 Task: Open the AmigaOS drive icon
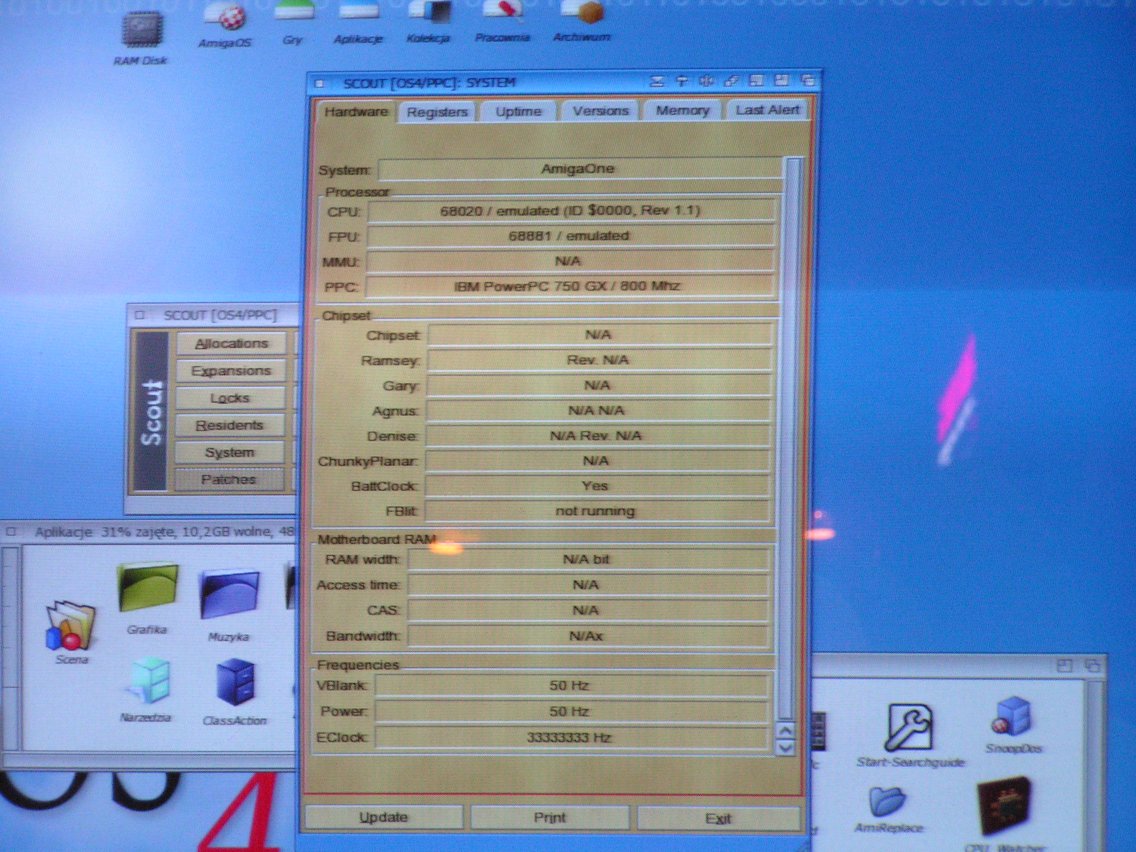click(224, 16)
